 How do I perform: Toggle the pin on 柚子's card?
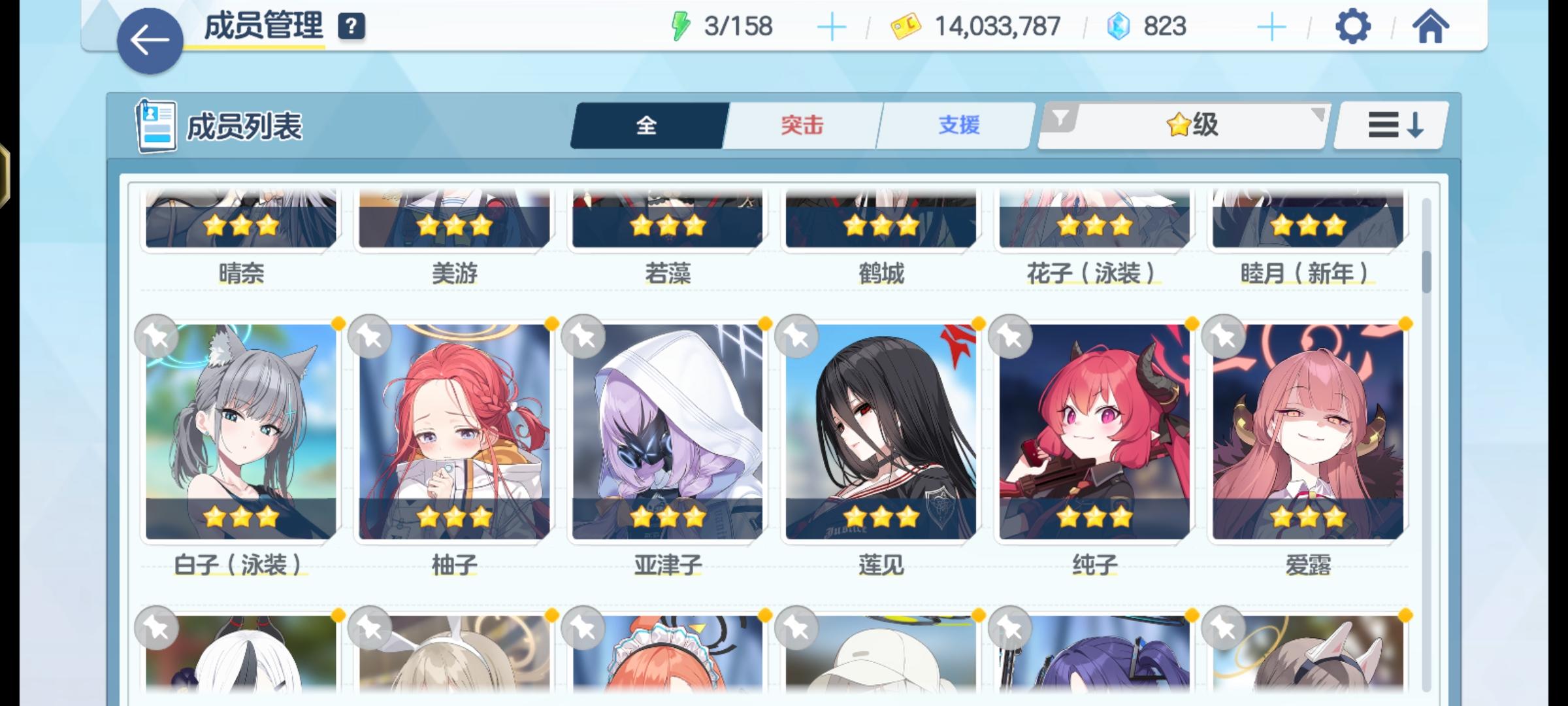click(370, 337)
